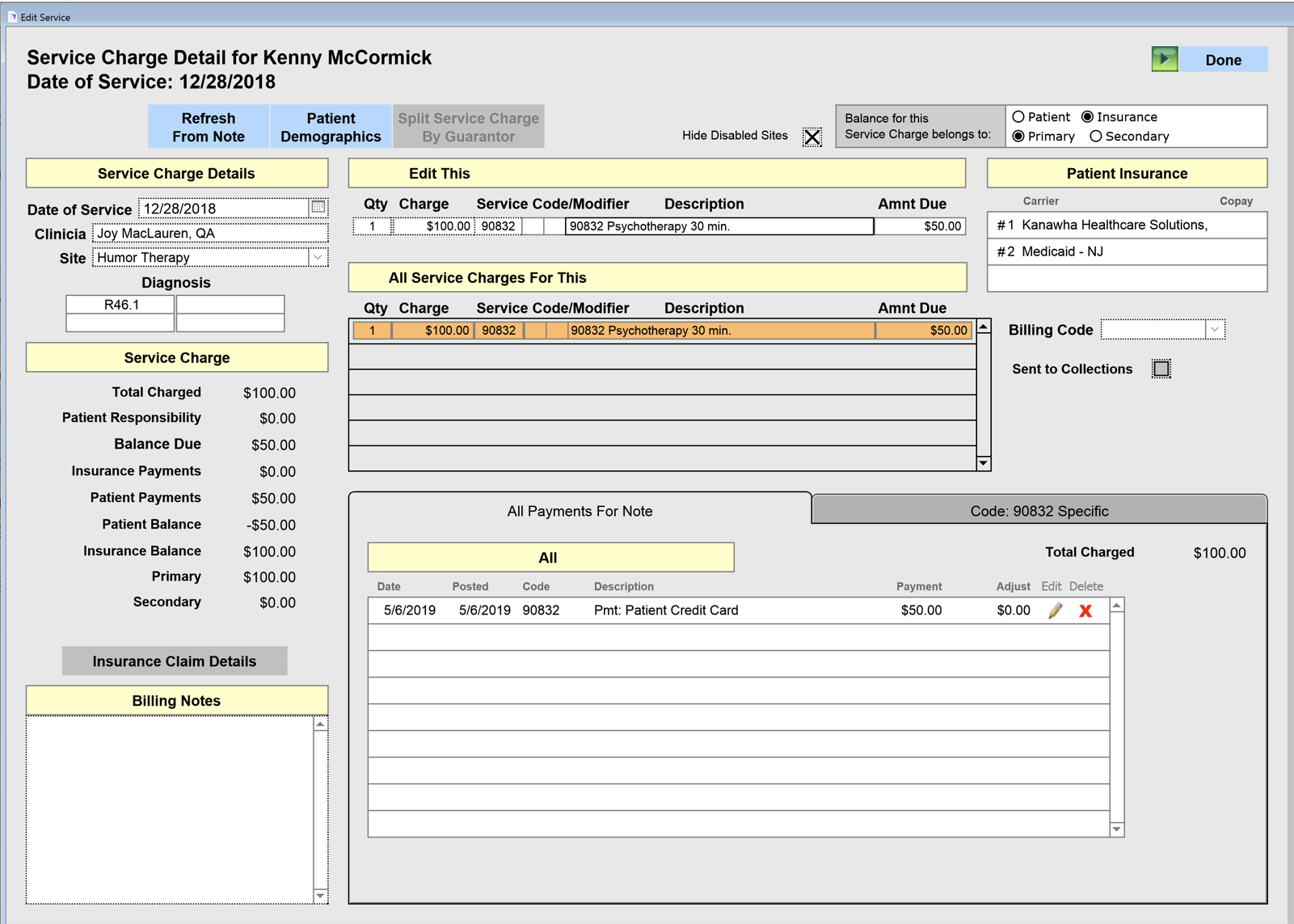Click the Refresh From Note button
This screenshot has height=924, width=1294.
209,127
